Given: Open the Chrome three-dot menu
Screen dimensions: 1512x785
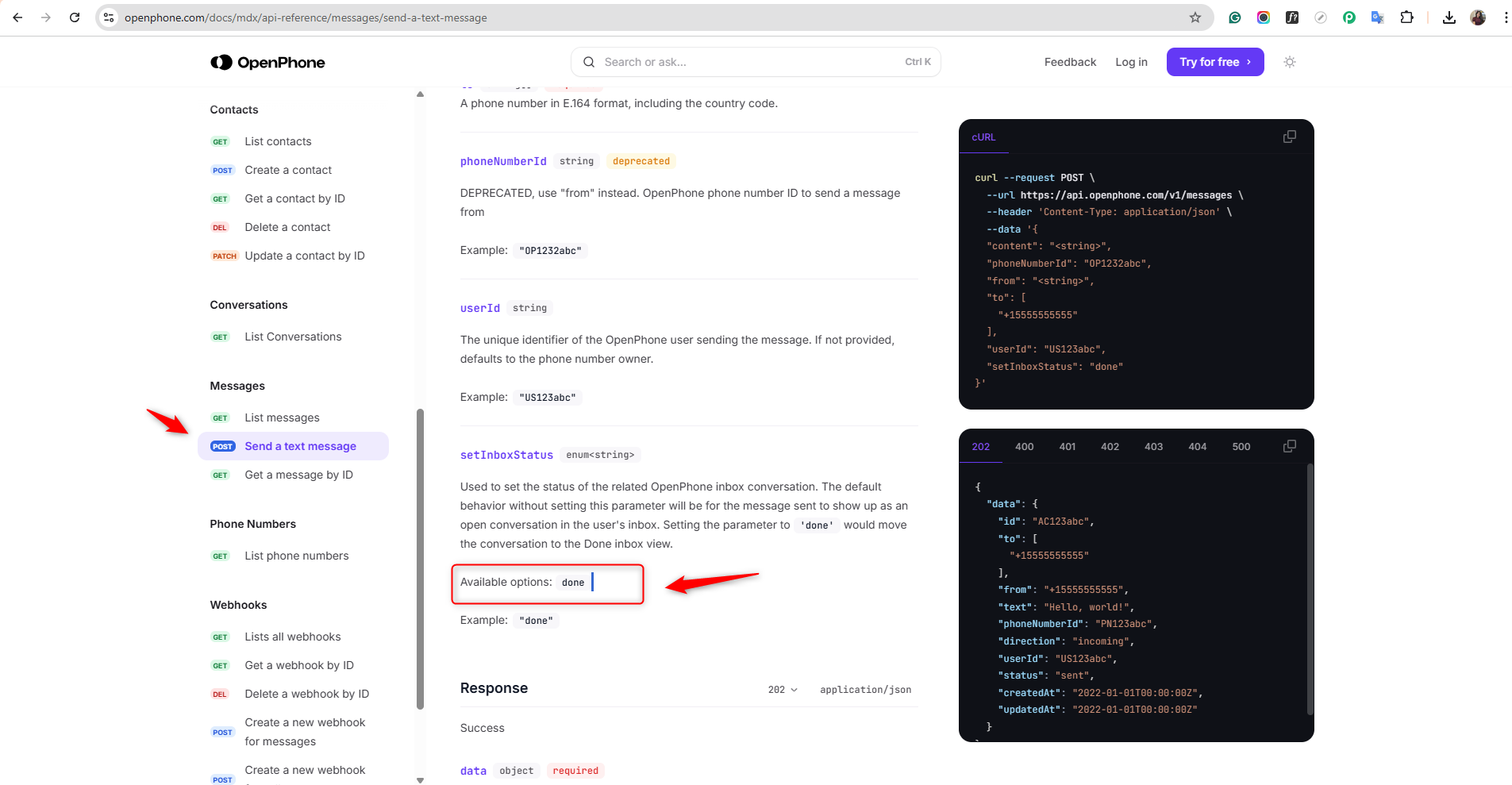Looking at the screenshot, I should 1506,17.
